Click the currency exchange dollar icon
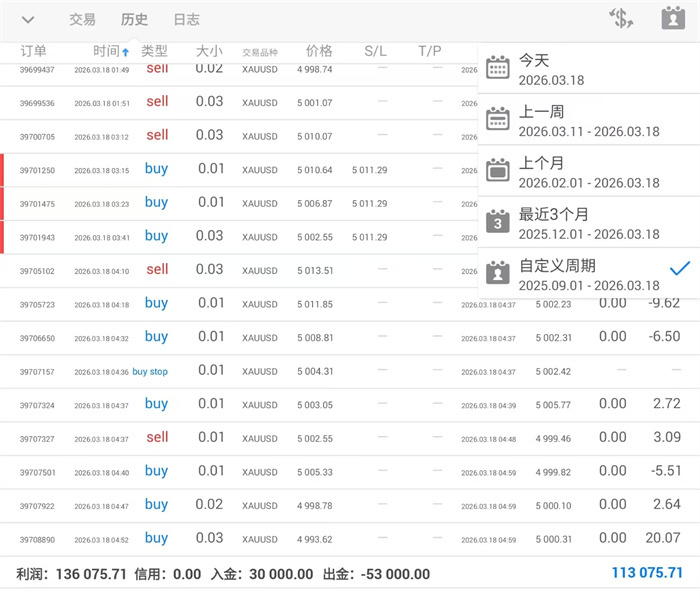The width and height of the screenshot is (700, 602). (x=621, y=19)
